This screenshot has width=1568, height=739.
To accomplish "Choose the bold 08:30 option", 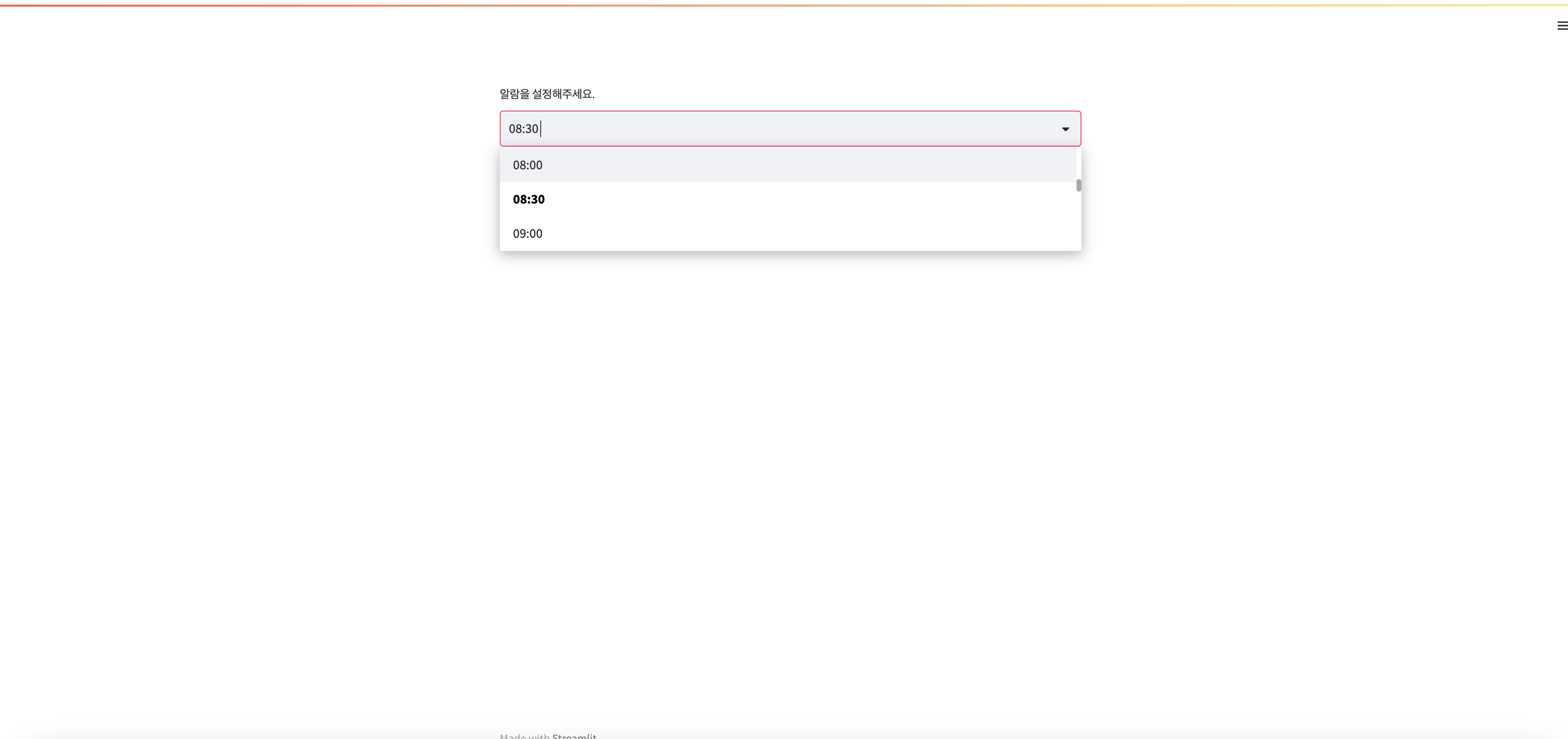I will (x=528, y=199).
